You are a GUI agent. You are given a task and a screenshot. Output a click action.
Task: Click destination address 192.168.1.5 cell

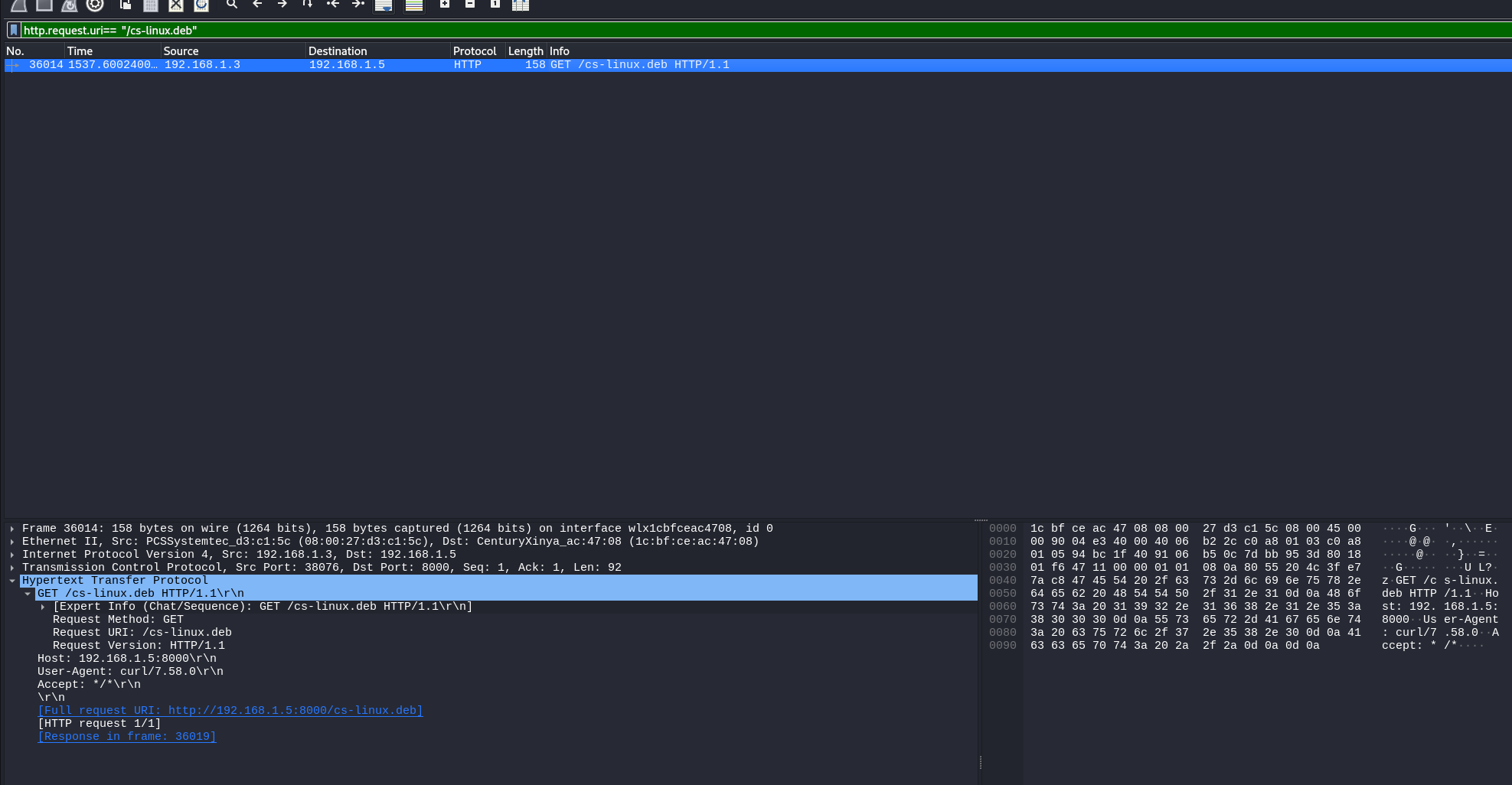tap(347, 65)
